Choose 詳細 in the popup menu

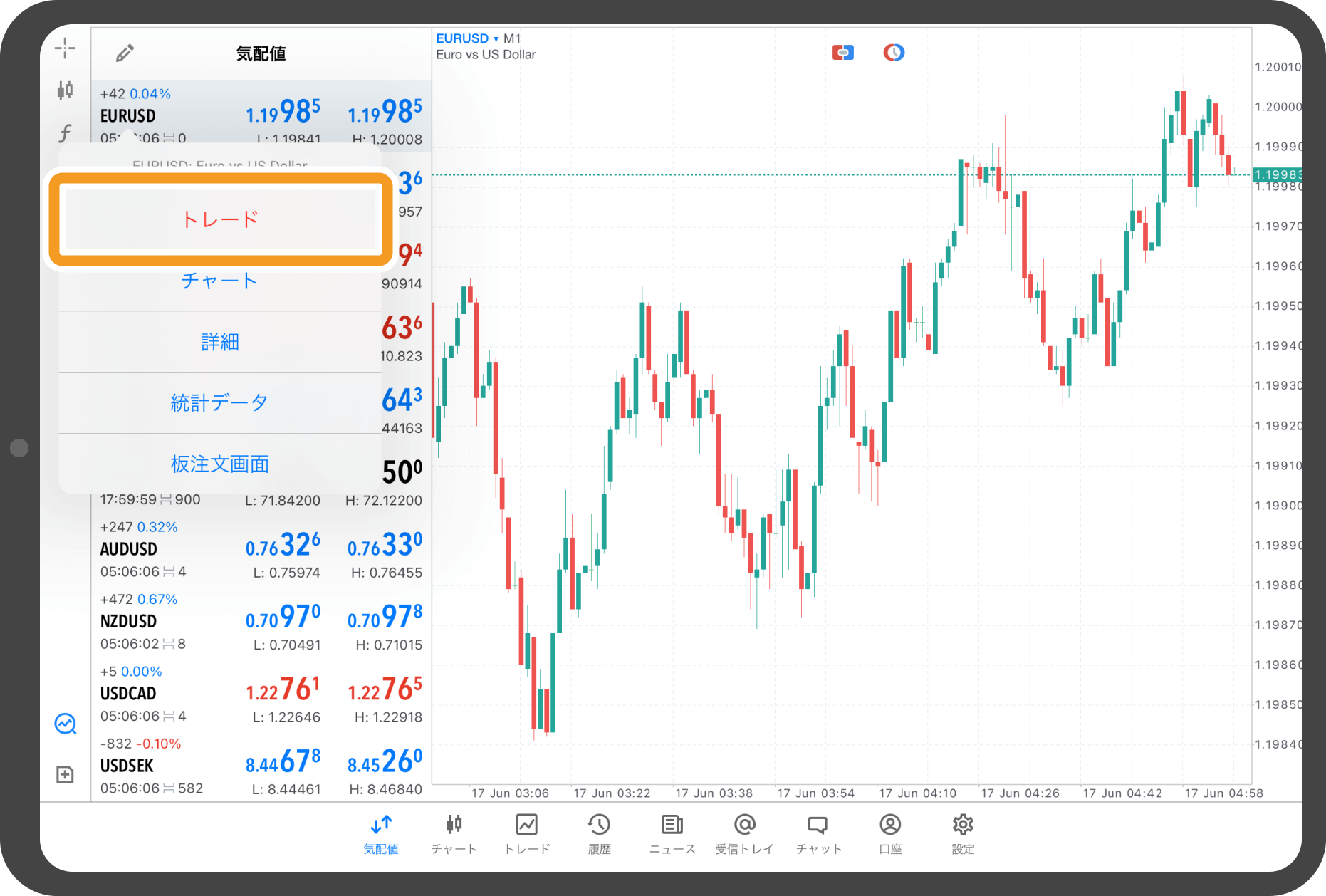(x=219, y=342)
